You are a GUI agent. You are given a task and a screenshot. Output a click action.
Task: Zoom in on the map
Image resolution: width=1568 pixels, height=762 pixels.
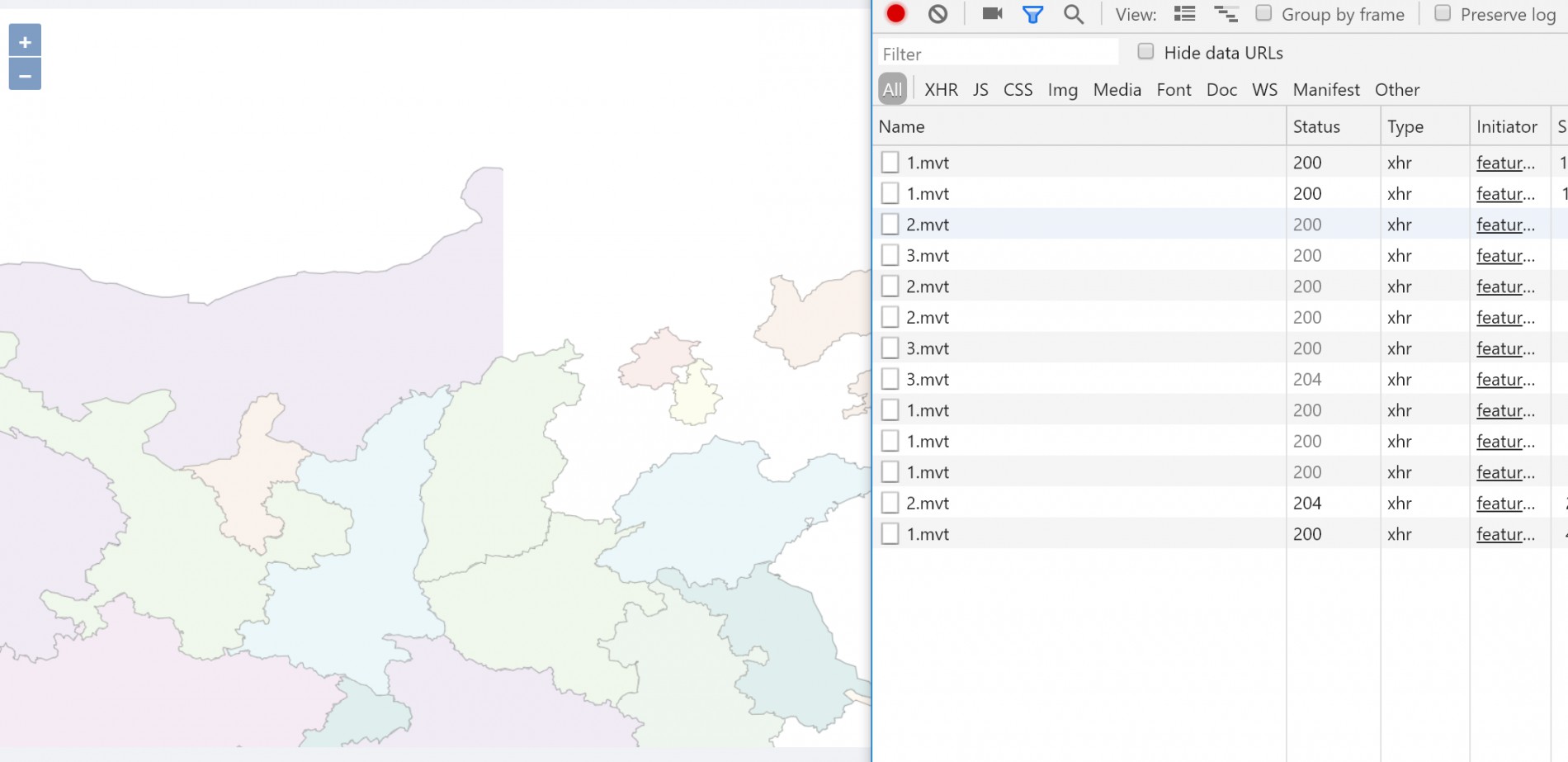coord(25,41)
